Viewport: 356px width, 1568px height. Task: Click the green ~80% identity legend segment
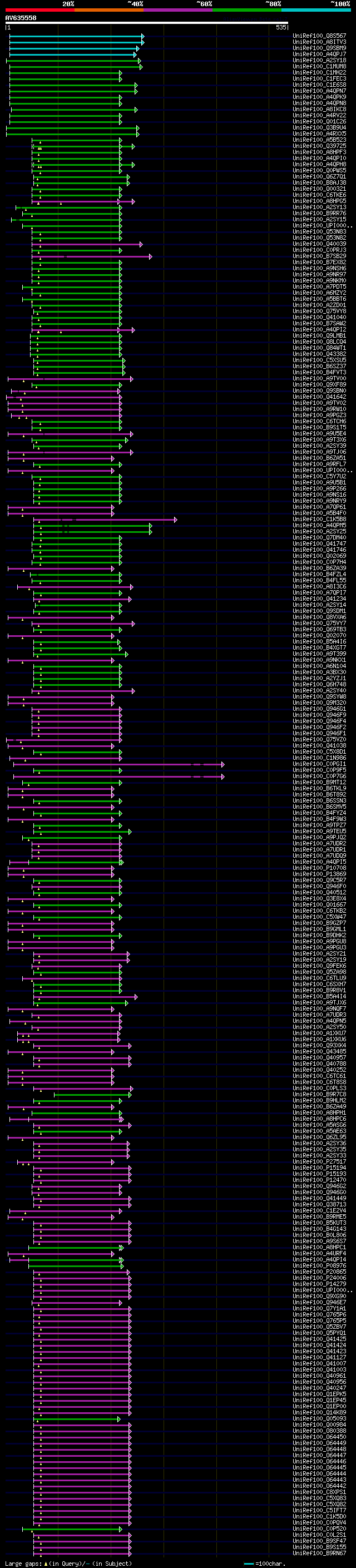pyautogui.click(x=247, y=10)
